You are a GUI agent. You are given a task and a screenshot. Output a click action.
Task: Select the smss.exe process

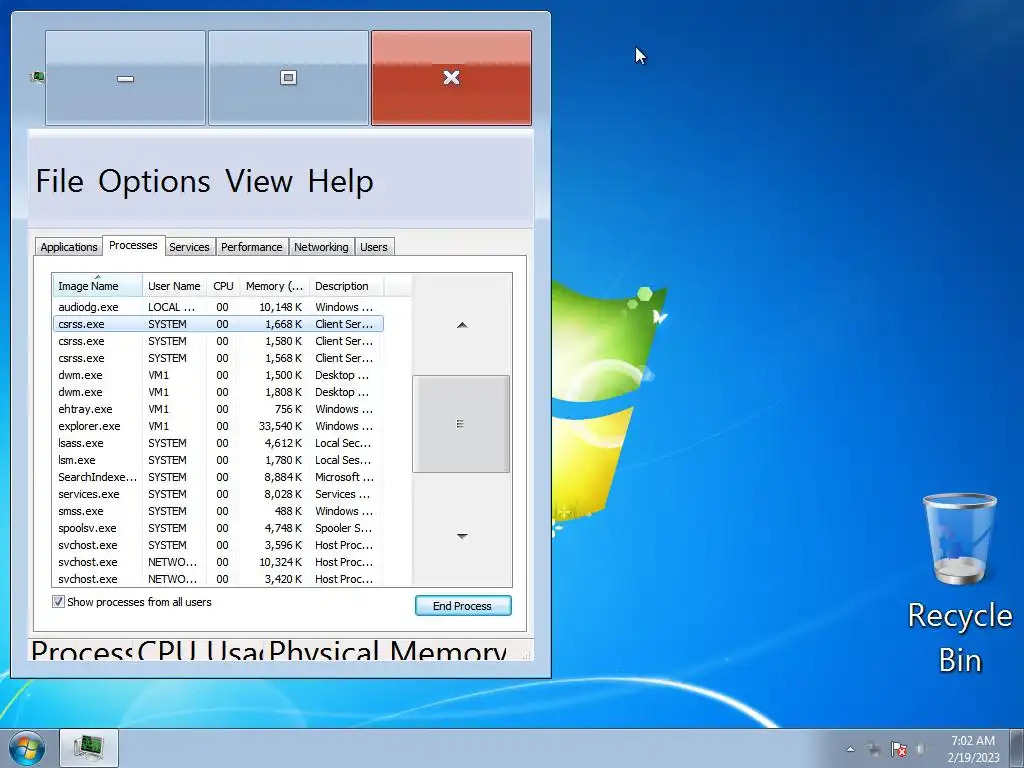coord(218,511)
